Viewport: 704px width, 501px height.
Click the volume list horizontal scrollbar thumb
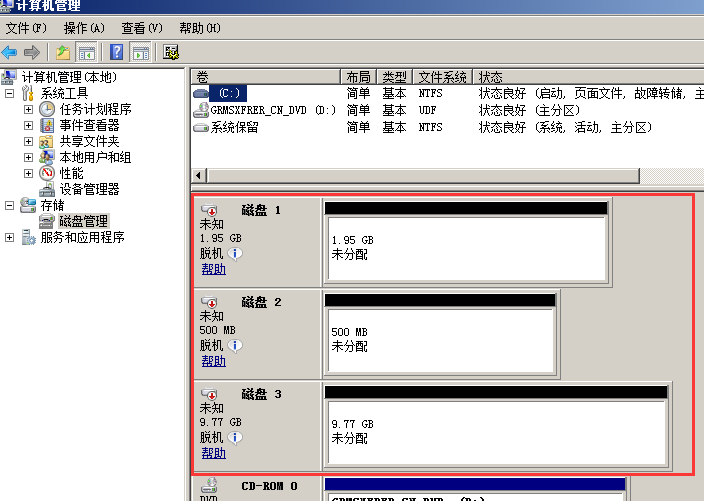423,176
